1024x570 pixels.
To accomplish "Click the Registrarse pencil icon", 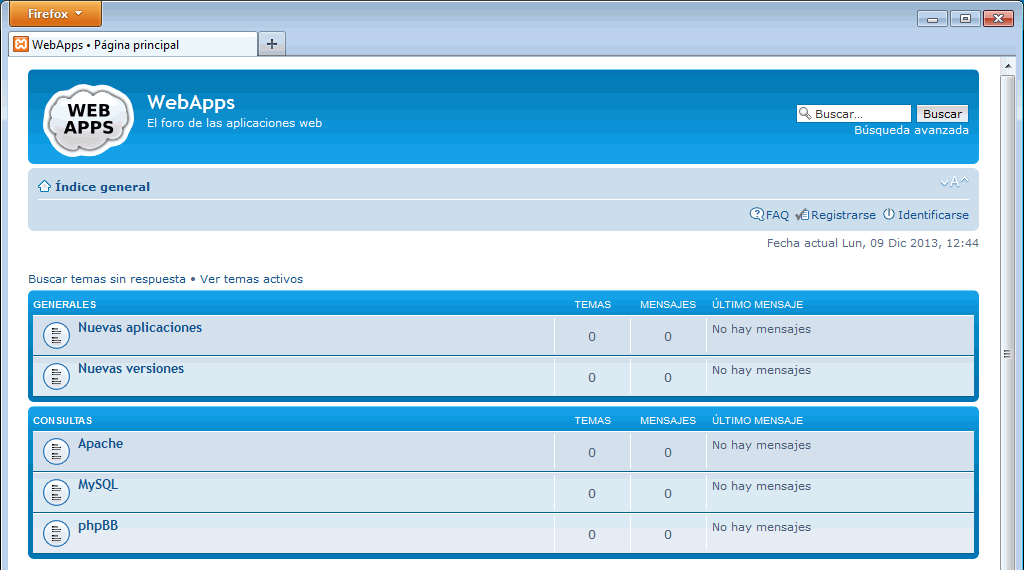I will tap(802, 215).
